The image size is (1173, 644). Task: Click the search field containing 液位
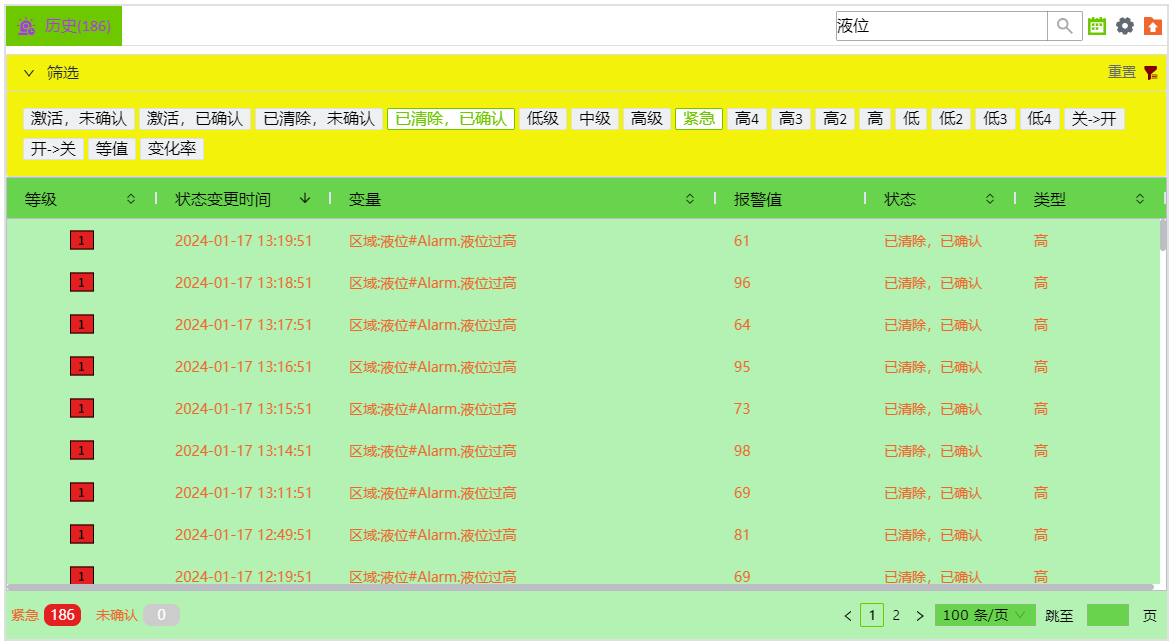[940, 26]
